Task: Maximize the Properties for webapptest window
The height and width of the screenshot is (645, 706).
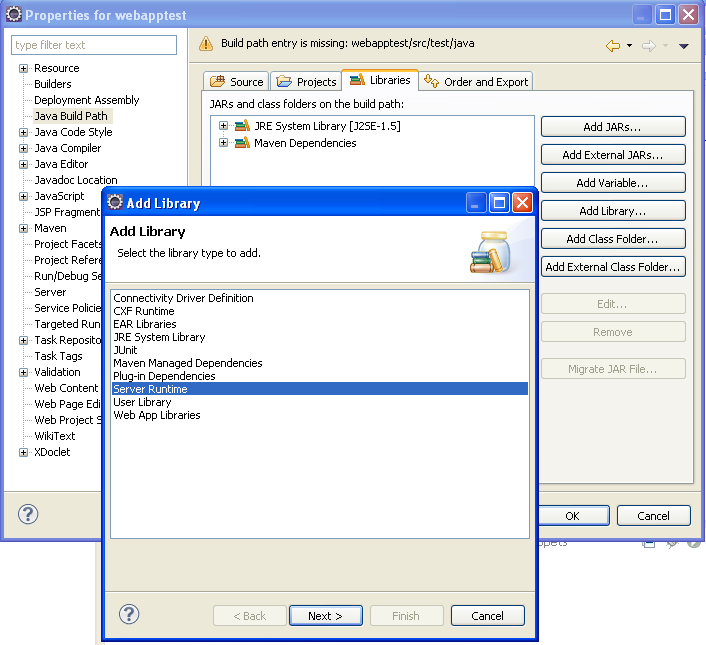Action: point(665,14)
